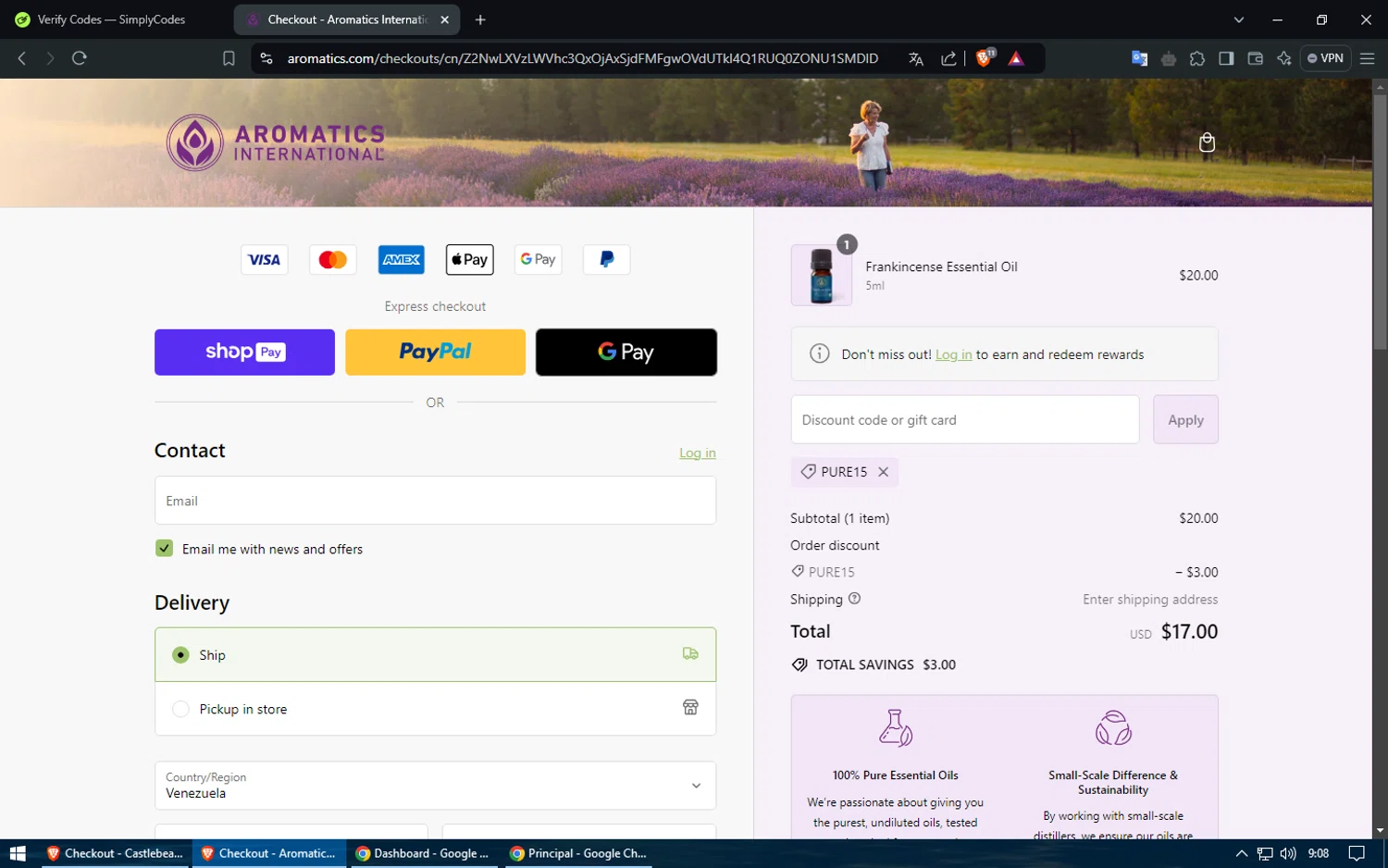The width and height of the screenshot is (1388, 868).
Task: Click the Brave Shields lion icon
Action: click(985, 58)
